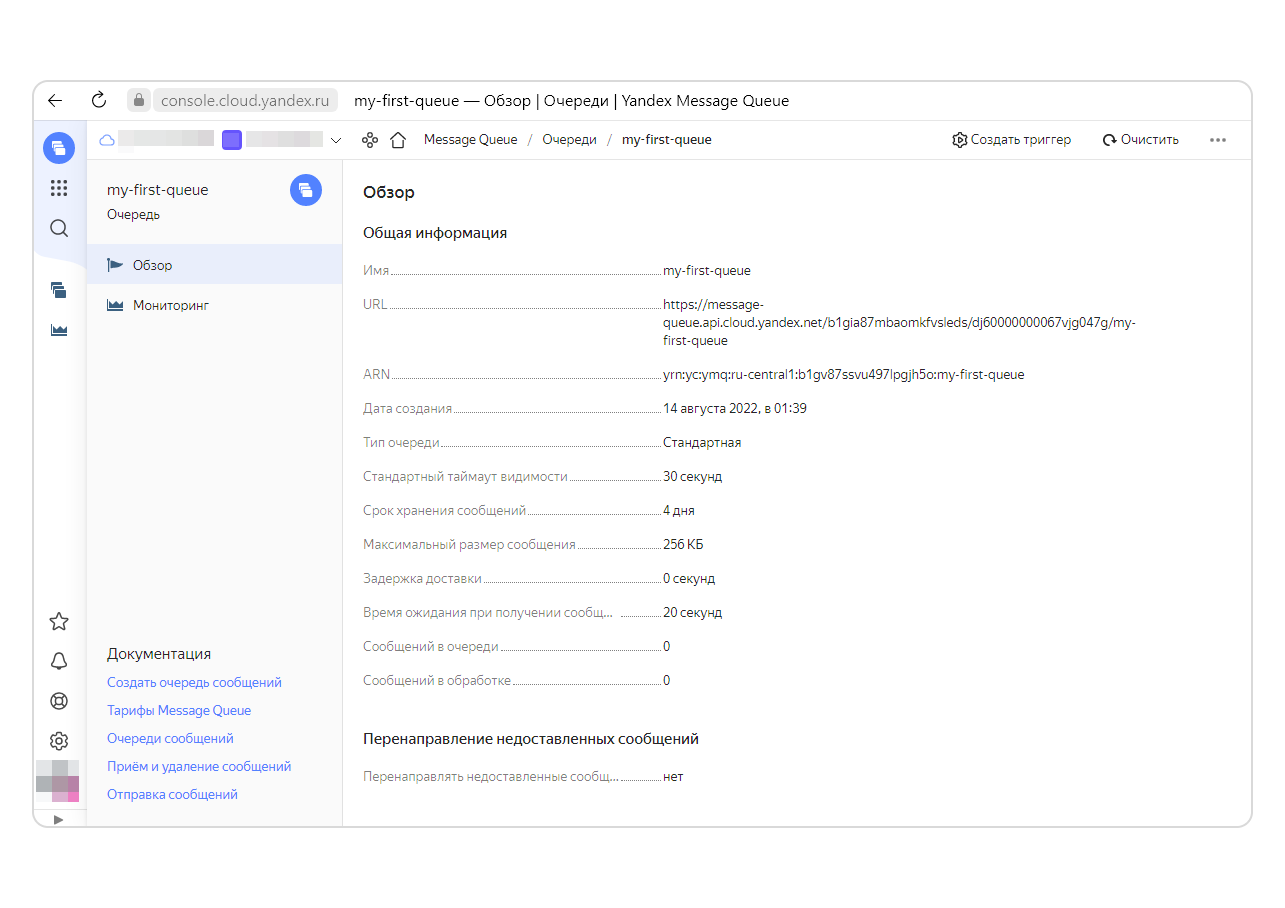Image resolution: width=1285 pixels, height=908 pixels.
Task: Open the all services grid icon
Action: pyautogui.click(x=59, y=188)
